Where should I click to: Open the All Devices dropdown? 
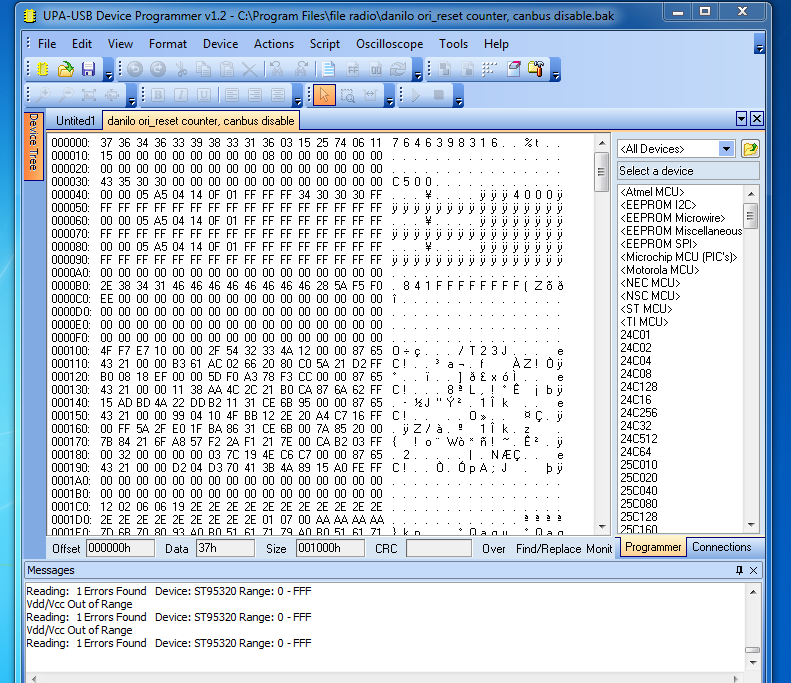tap(727, 149)
